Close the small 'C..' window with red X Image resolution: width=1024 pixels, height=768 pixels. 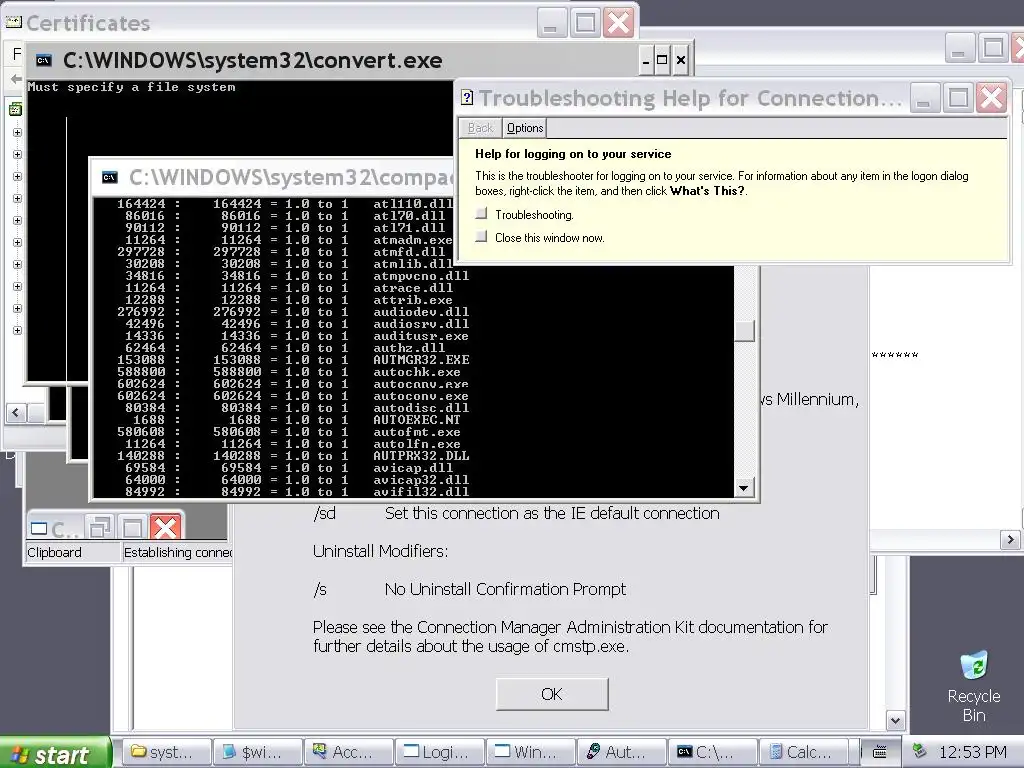(x=165, y=527)
